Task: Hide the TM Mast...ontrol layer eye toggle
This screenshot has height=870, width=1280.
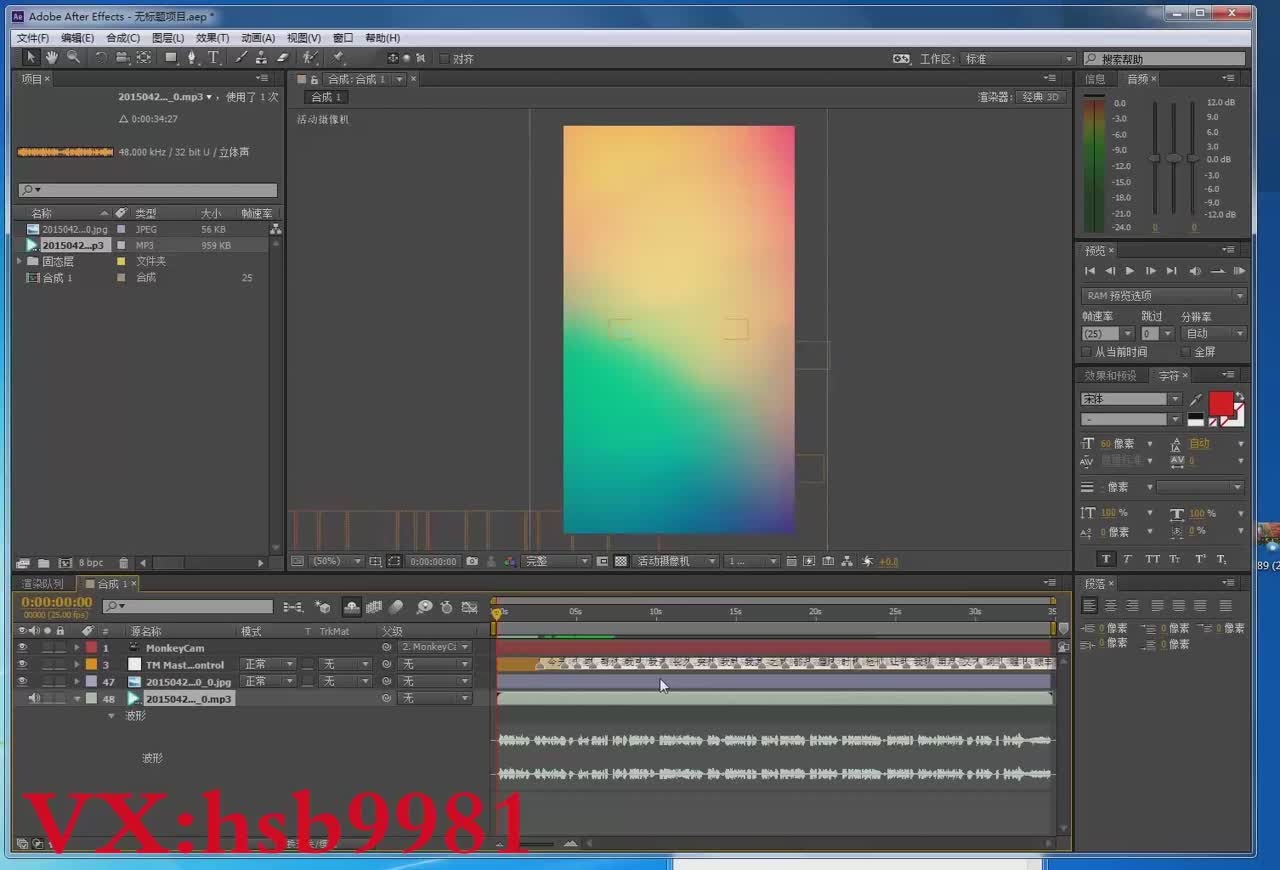Action: 22,665
